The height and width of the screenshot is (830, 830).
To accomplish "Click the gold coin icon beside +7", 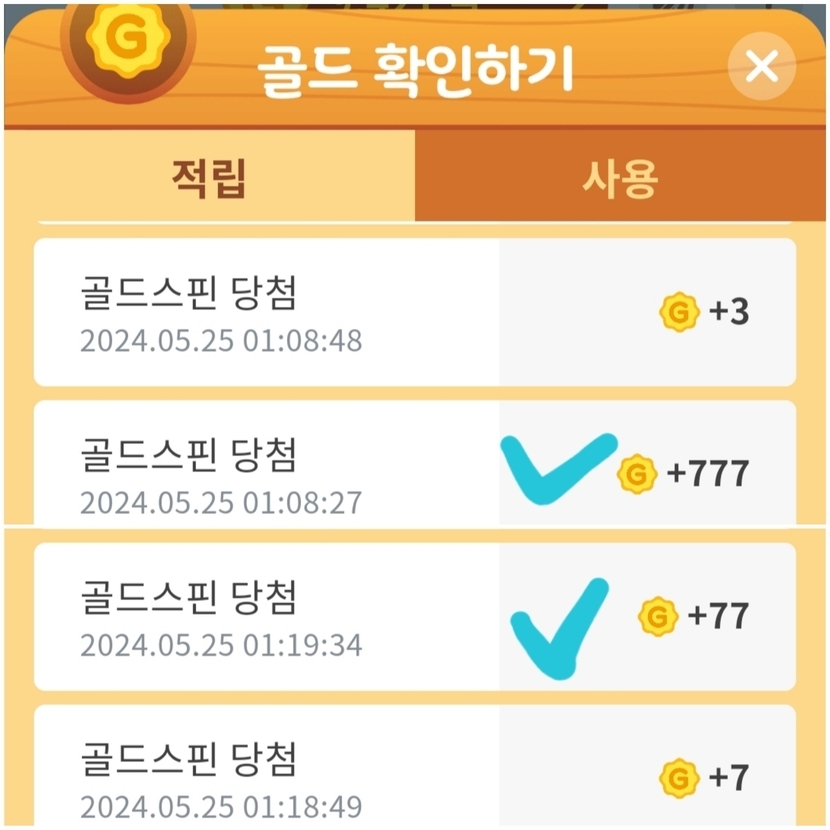I will tap(680, 777).
